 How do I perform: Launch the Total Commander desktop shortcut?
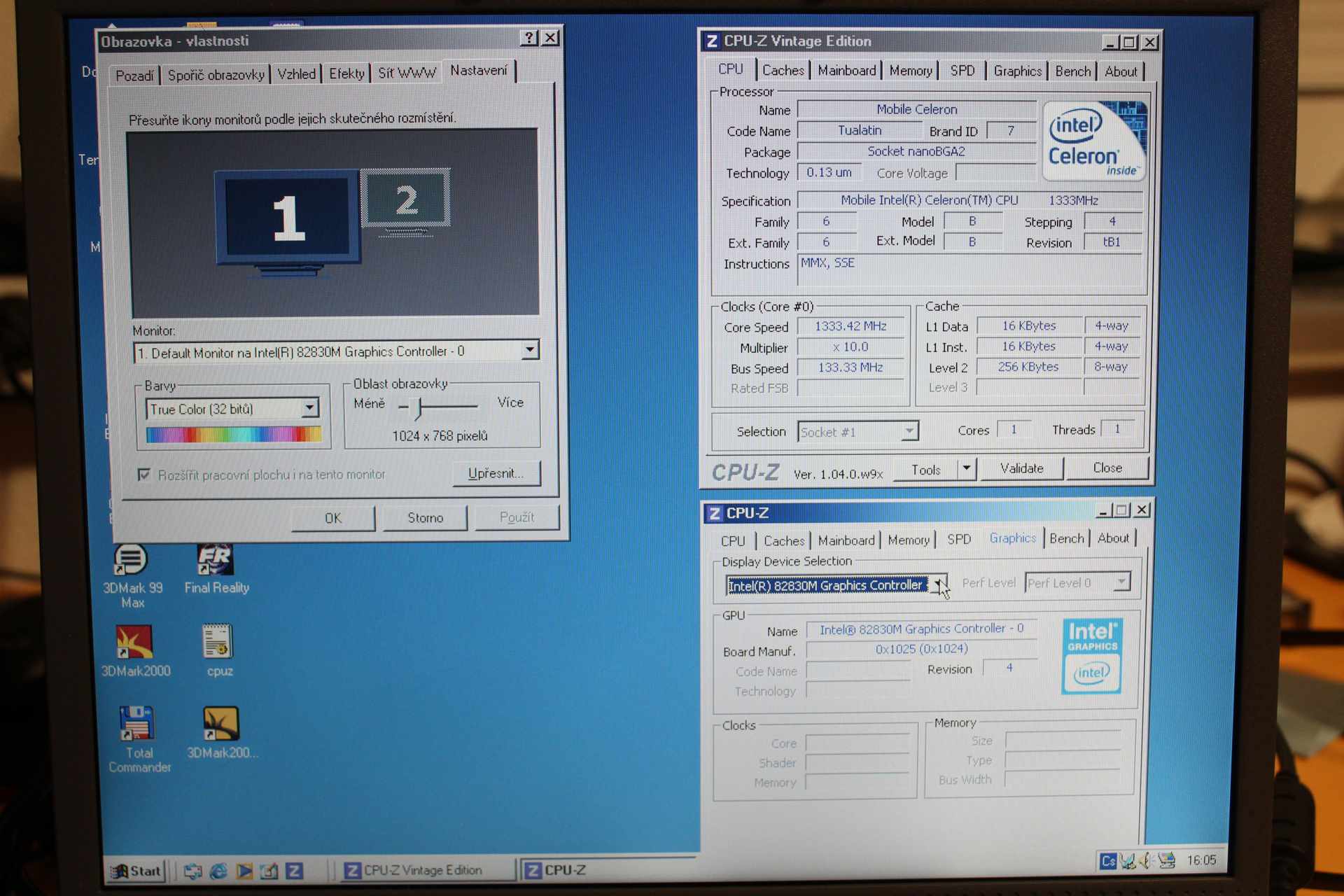[136, 724]
